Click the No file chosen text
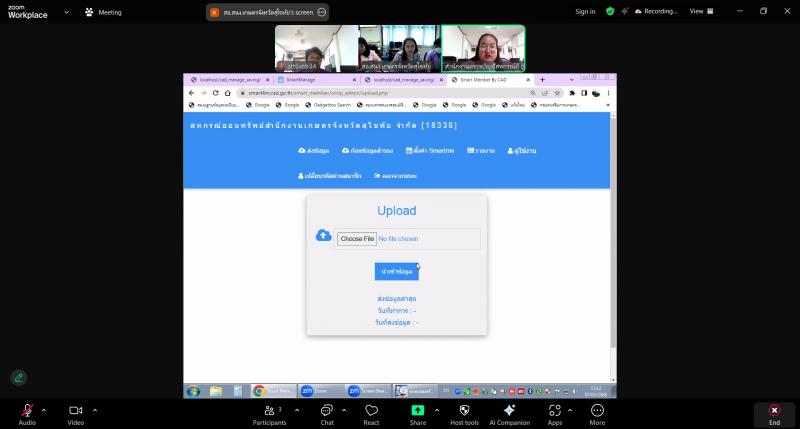800x429 pixels. click(x=398, y=239)
